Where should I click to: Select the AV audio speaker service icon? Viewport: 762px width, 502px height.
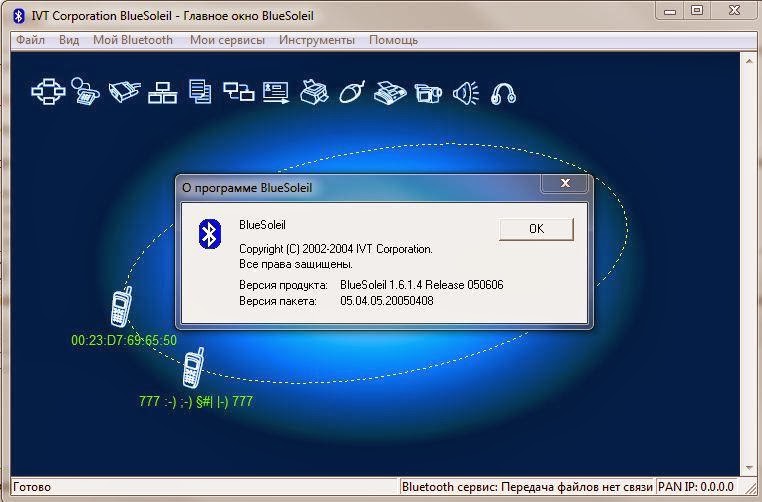click(466, 92)
